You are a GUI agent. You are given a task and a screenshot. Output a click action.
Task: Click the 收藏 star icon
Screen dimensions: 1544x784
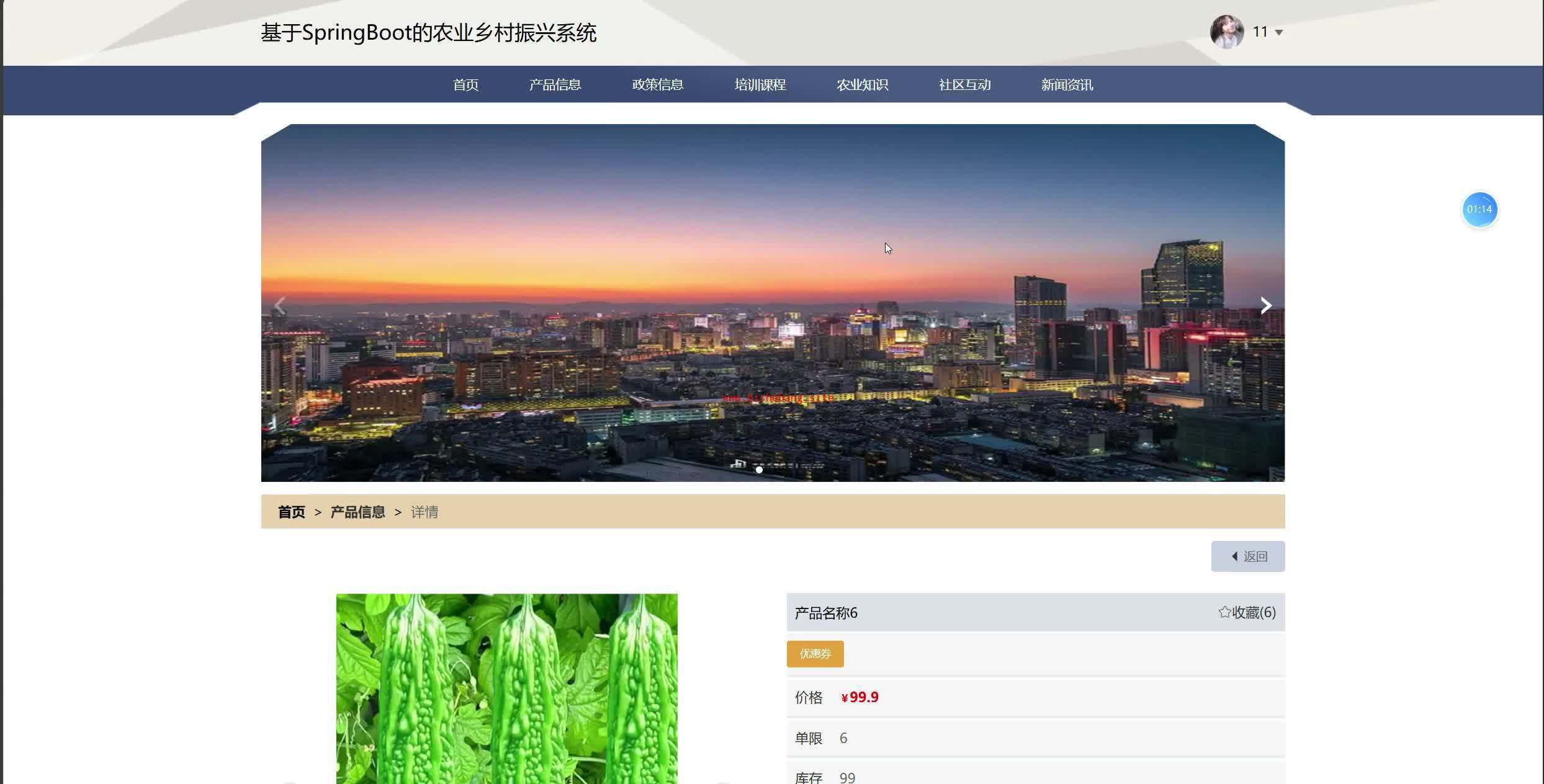click(x=1224, y=612)
